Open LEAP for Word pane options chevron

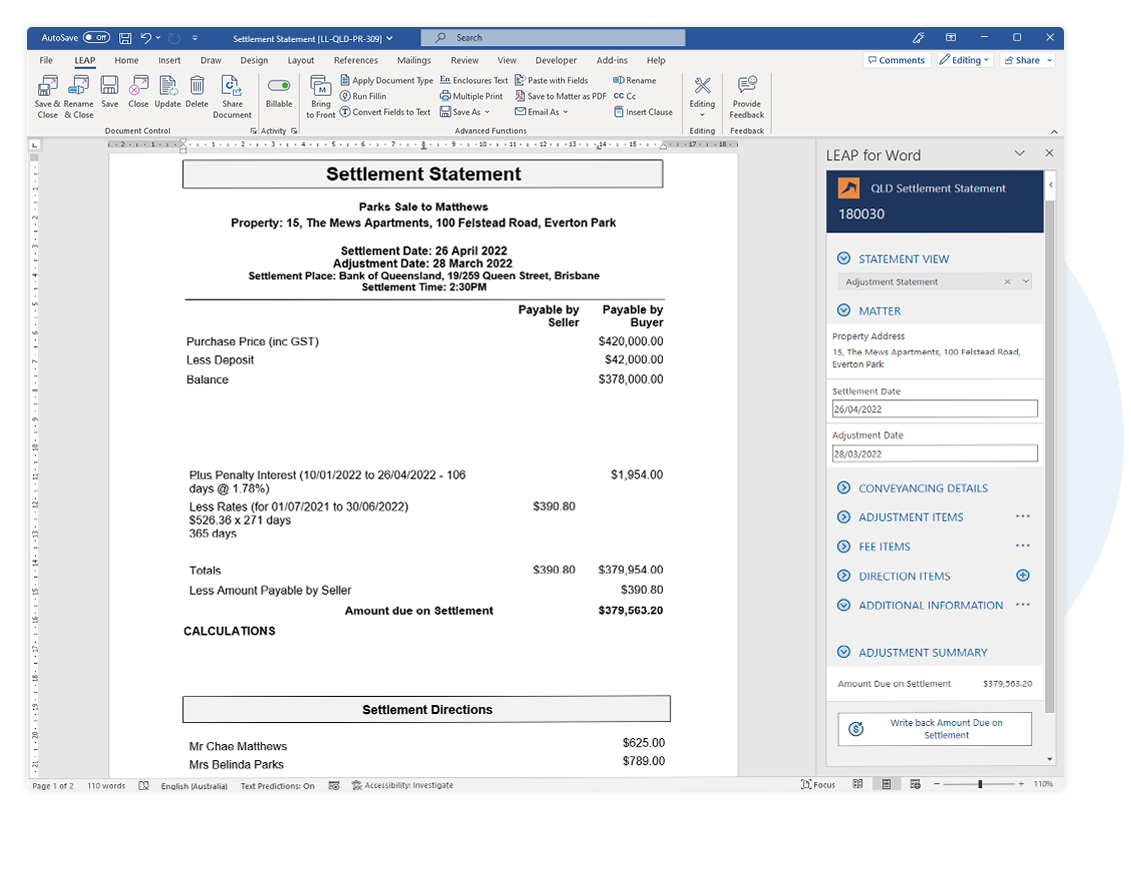tap(1019, 153)
